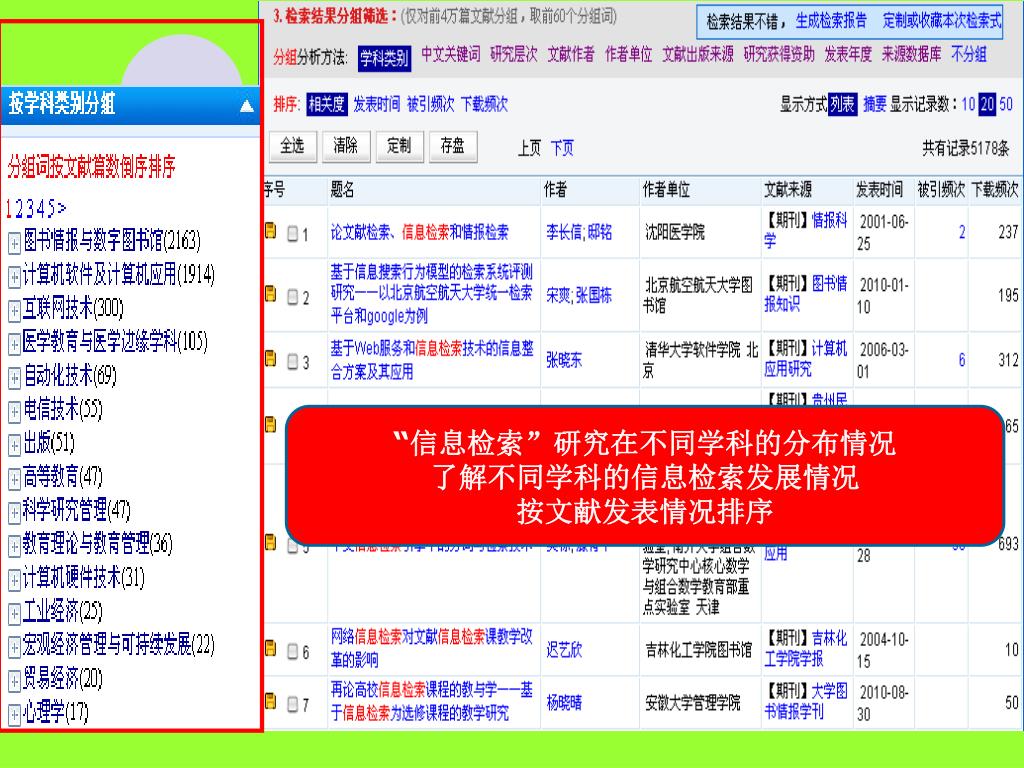Expand 图书情报与数字图书馆(2163) group
1024x768 pixels.
[14, 243]
